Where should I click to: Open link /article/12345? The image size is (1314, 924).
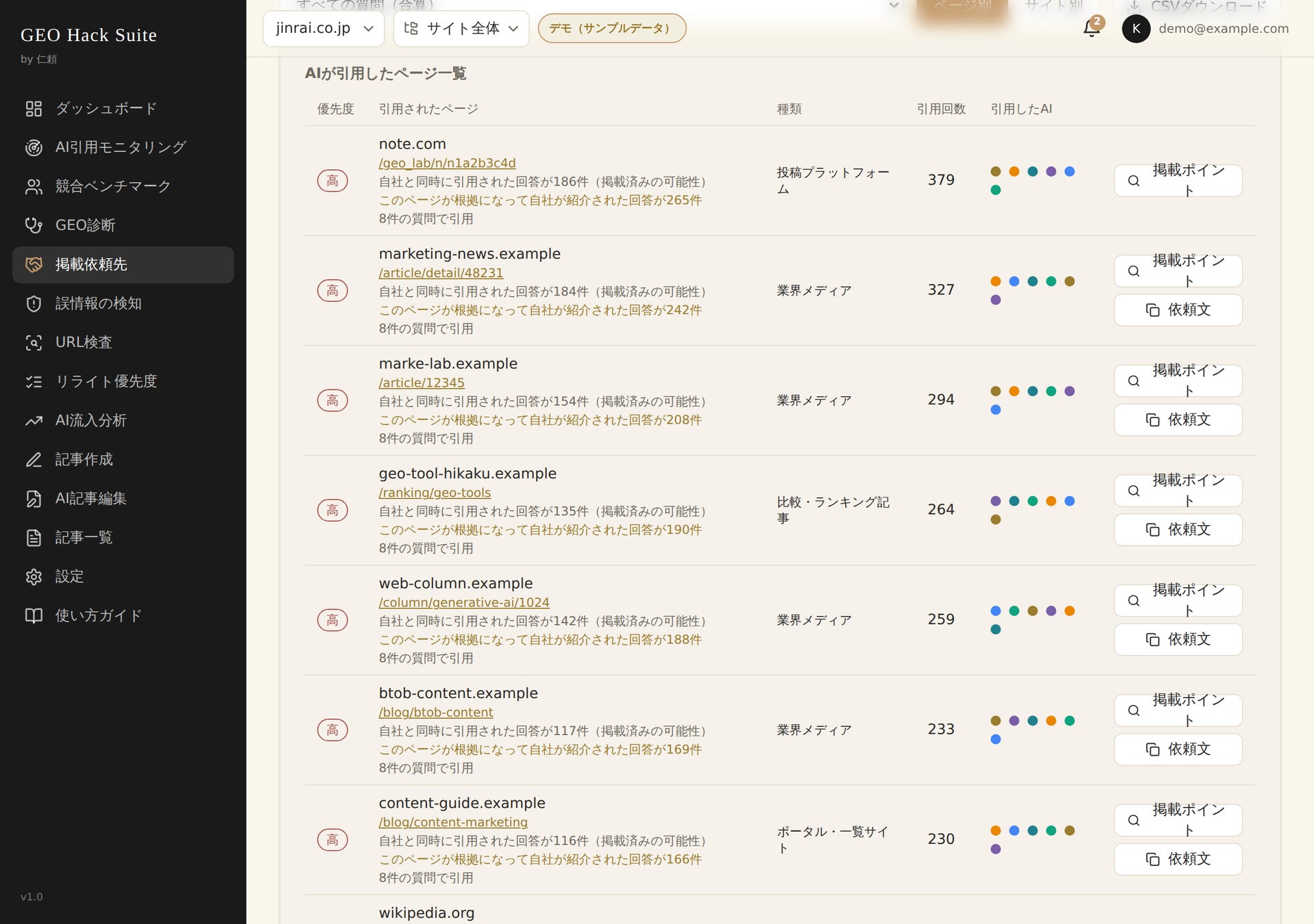pyautogui.click(x=422, y=383)
